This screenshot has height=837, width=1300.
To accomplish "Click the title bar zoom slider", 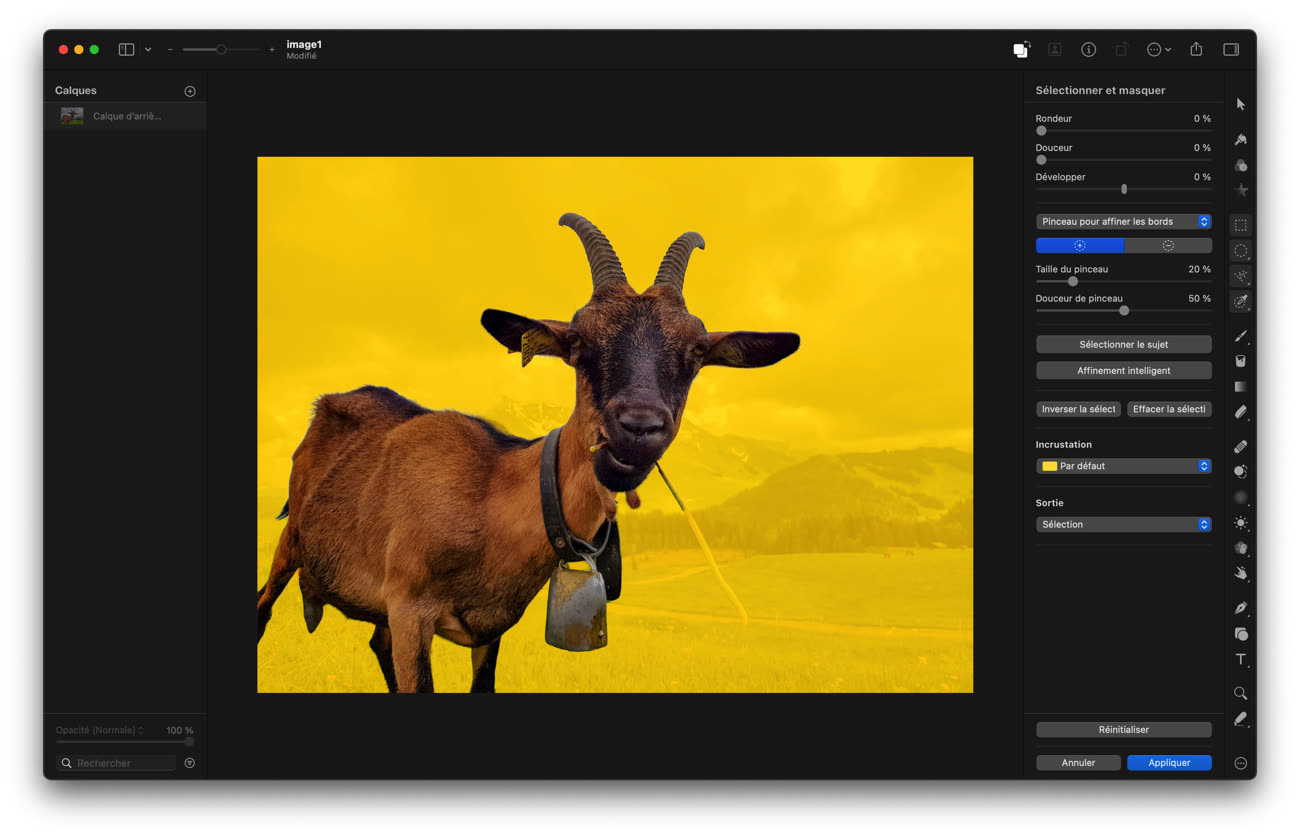I will coord(220,49).
